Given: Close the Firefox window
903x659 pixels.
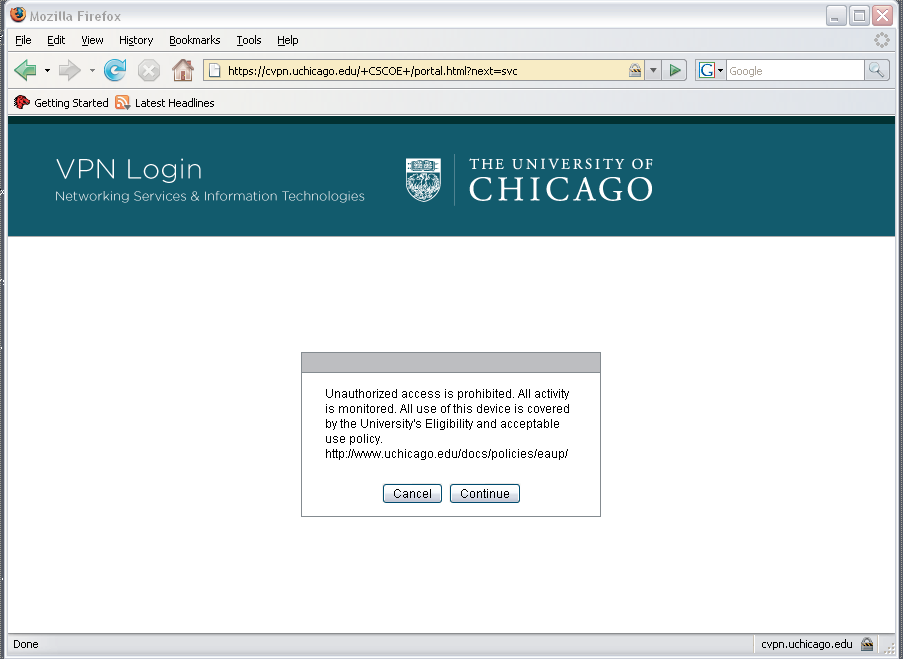Looking at the screenshot, I should pyautogui.click(x=882, y=16).
